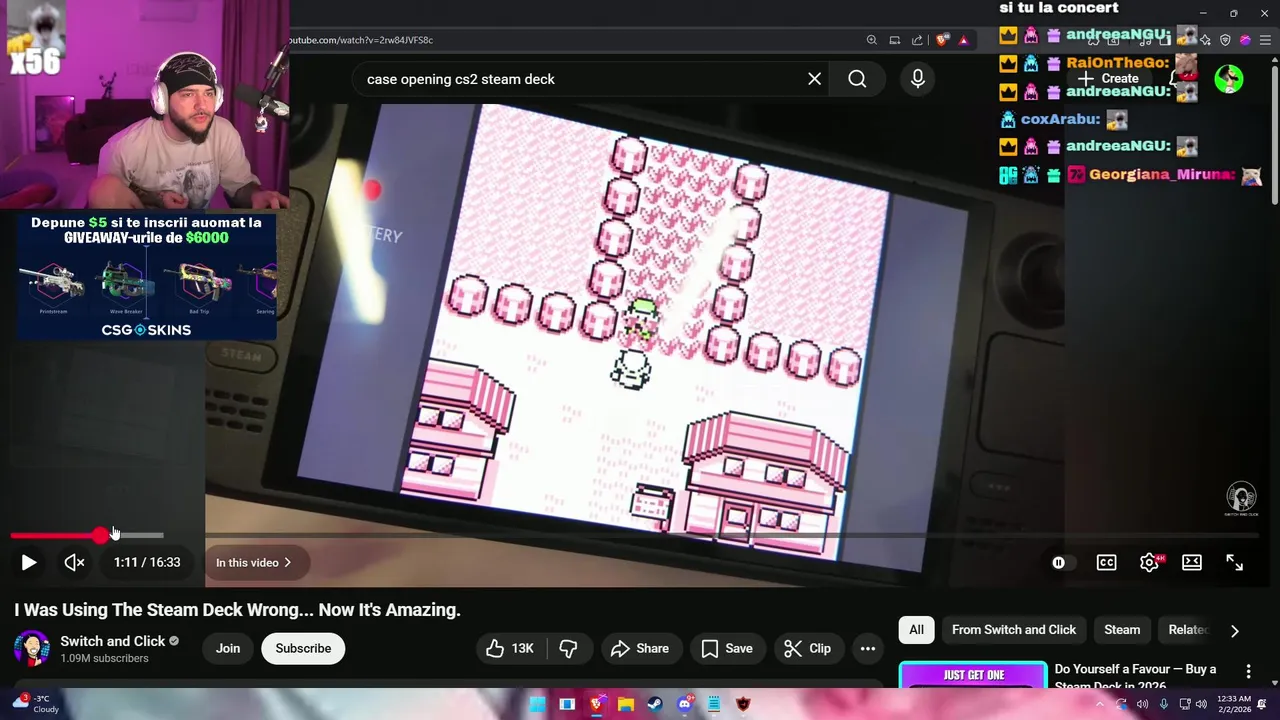The image size is (1280, 720).
Task: Show hidden system tray icons
Action: click(1100, 704)
